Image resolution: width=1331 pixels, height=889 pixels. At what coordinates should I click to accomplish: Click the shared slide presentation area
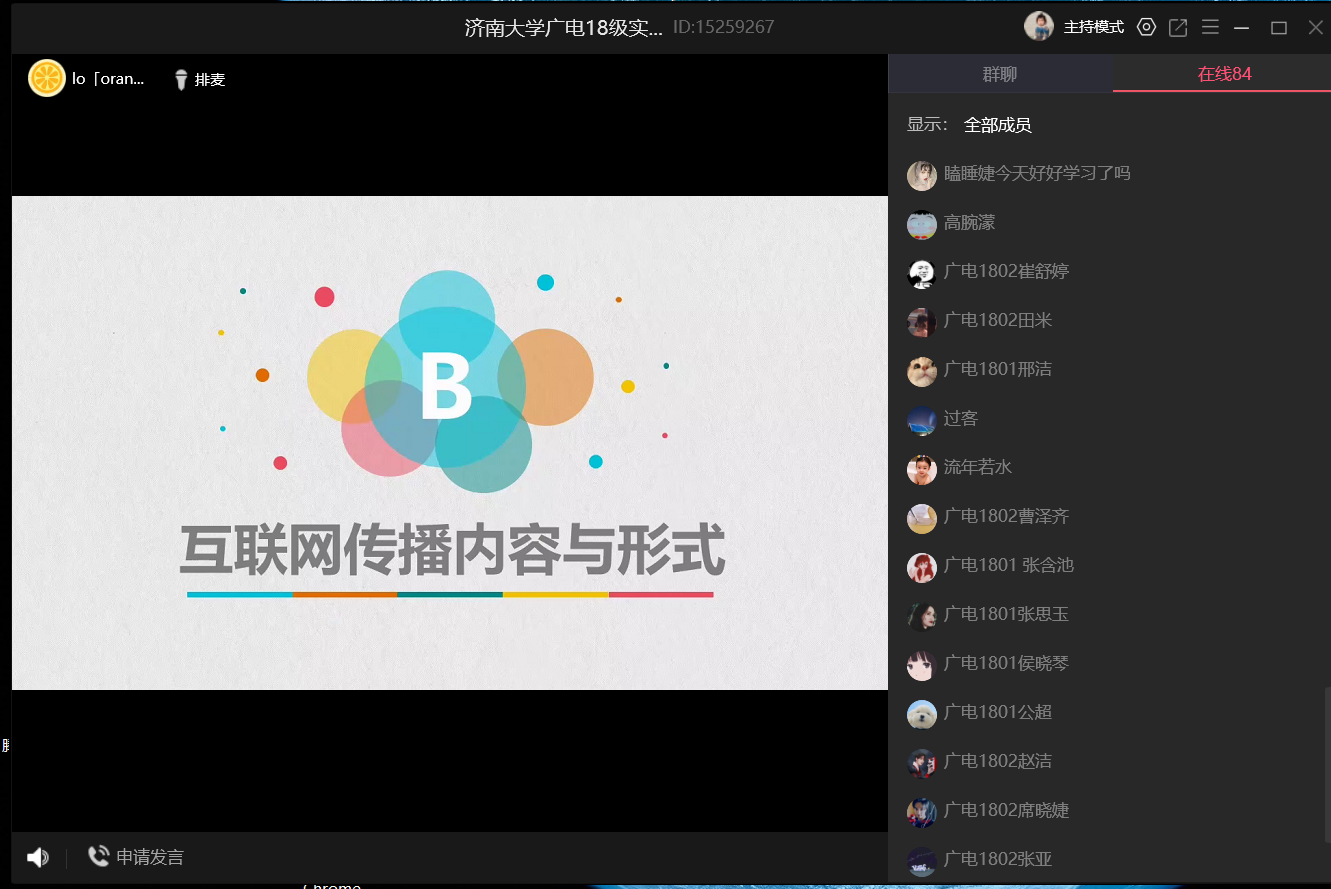449,442
